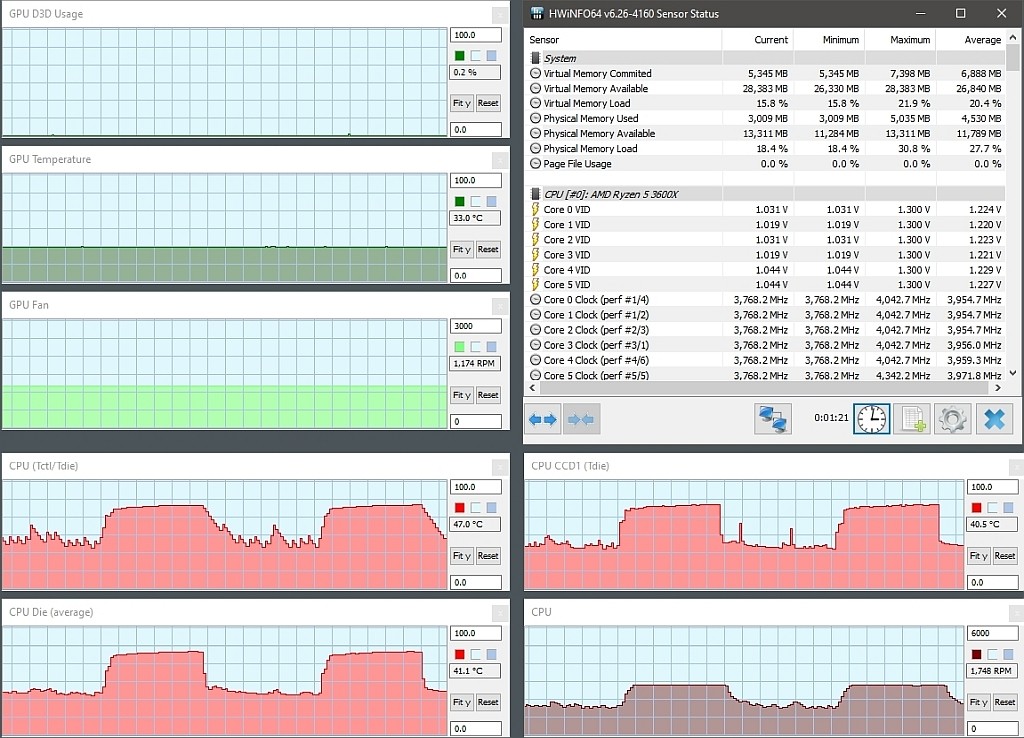Click CPU fan graph maximum field showing 6000

pos(992,633)
